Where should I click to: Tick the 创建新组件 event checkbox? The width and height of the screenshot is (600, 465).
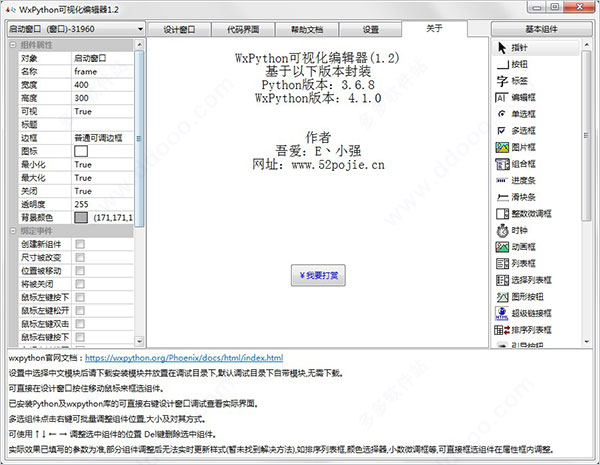[80, 244]
